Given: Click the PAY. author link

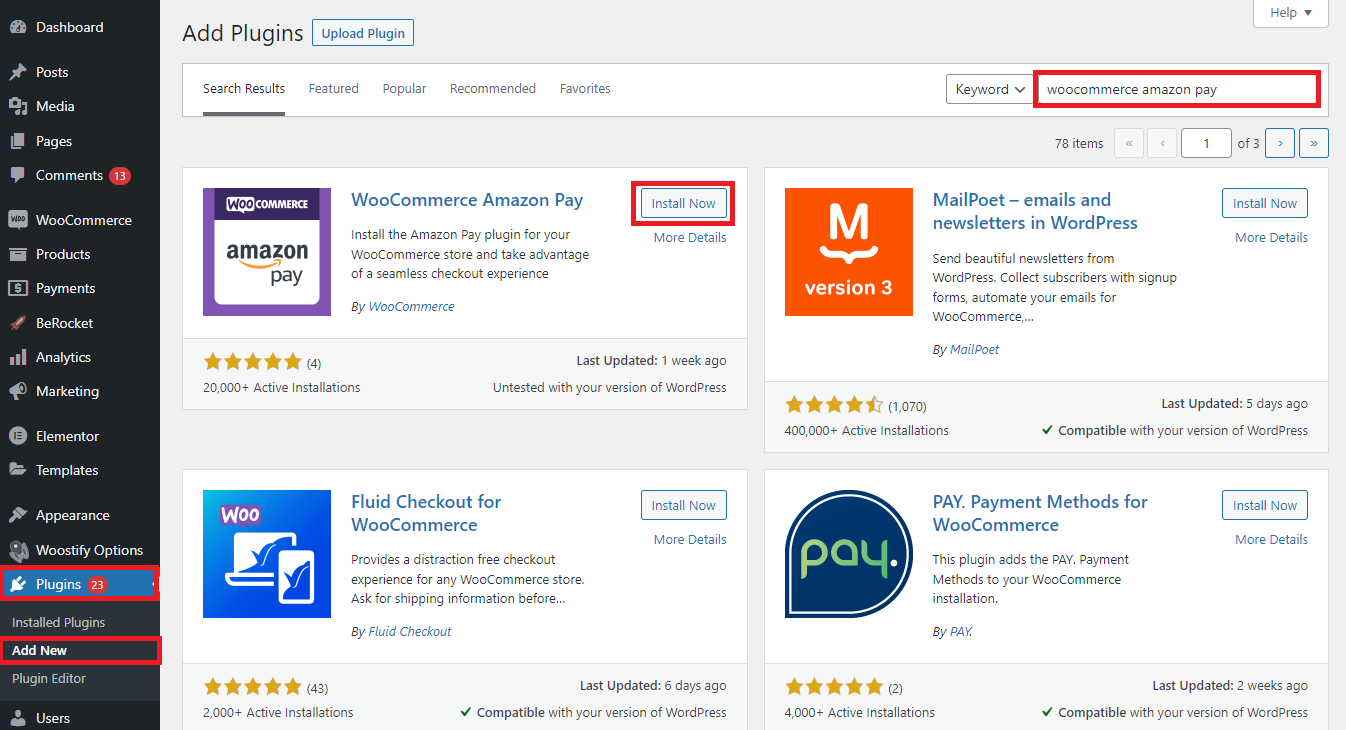Looking at the screenshot, I should pos(961,632).
